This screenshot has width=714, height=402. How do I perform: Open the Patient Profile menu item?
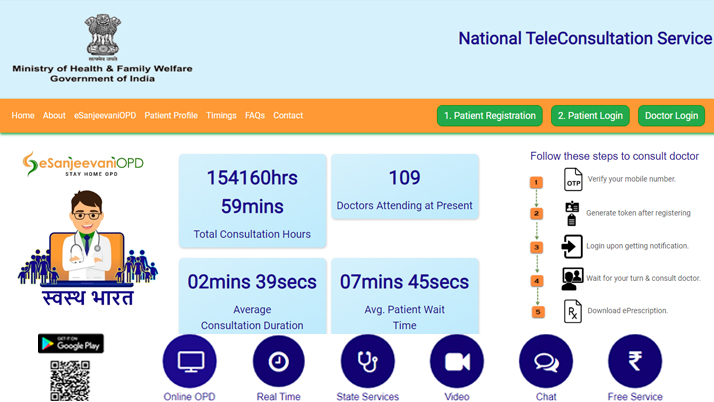click(171, 116)
